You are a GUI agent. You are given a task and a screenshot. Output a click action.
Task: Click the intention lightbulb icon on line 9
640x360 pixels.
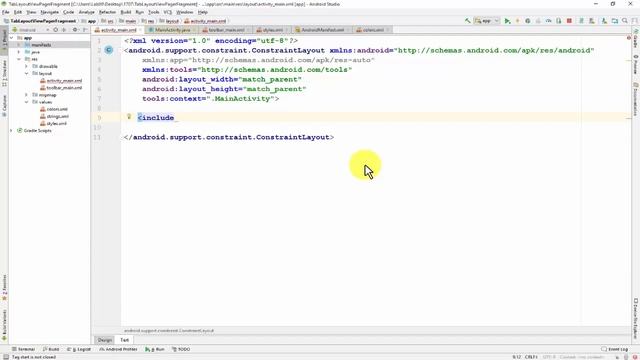coord(129,117)
